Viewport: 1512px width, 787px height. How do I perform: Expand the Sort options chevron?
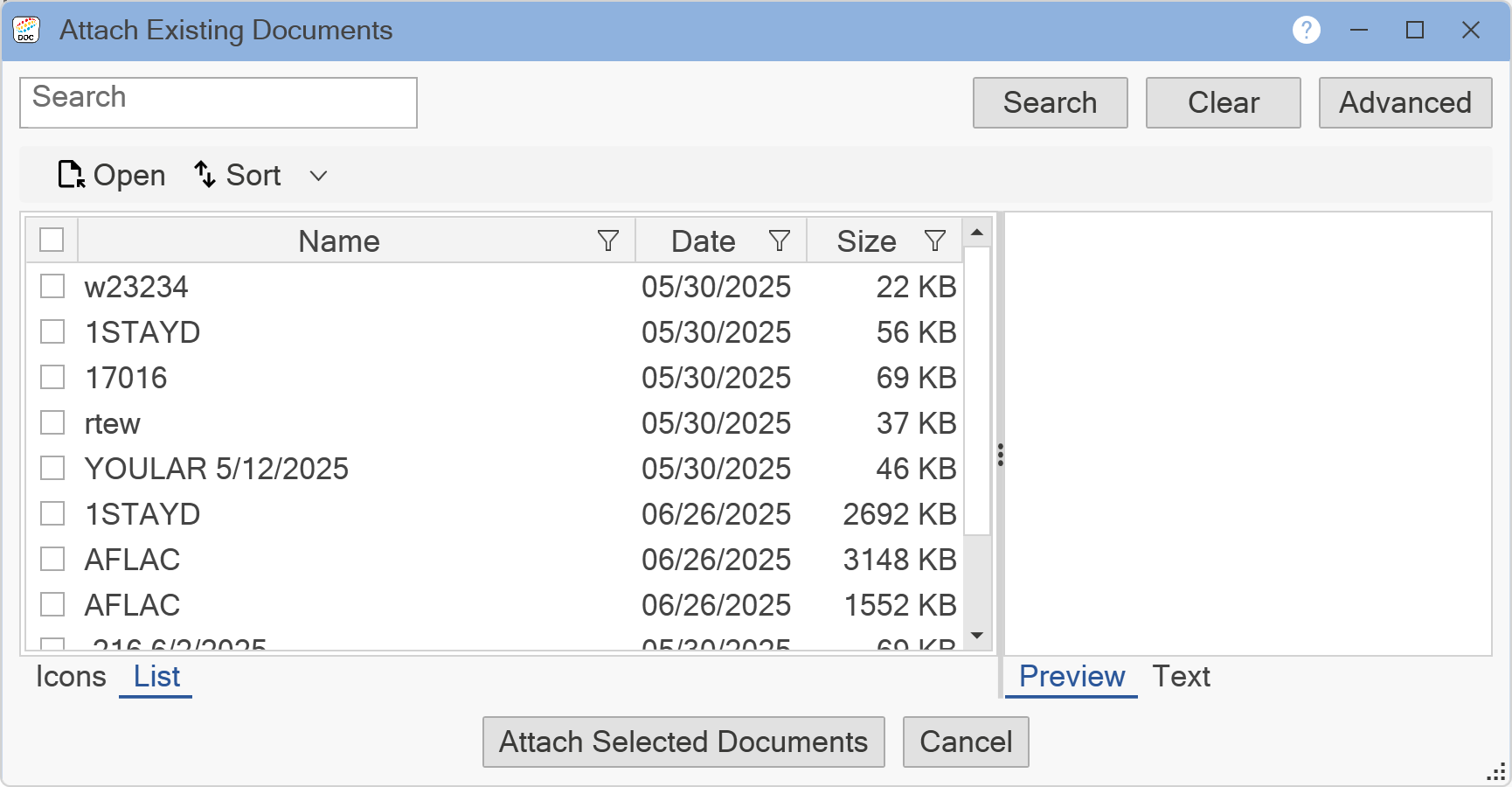318,176
